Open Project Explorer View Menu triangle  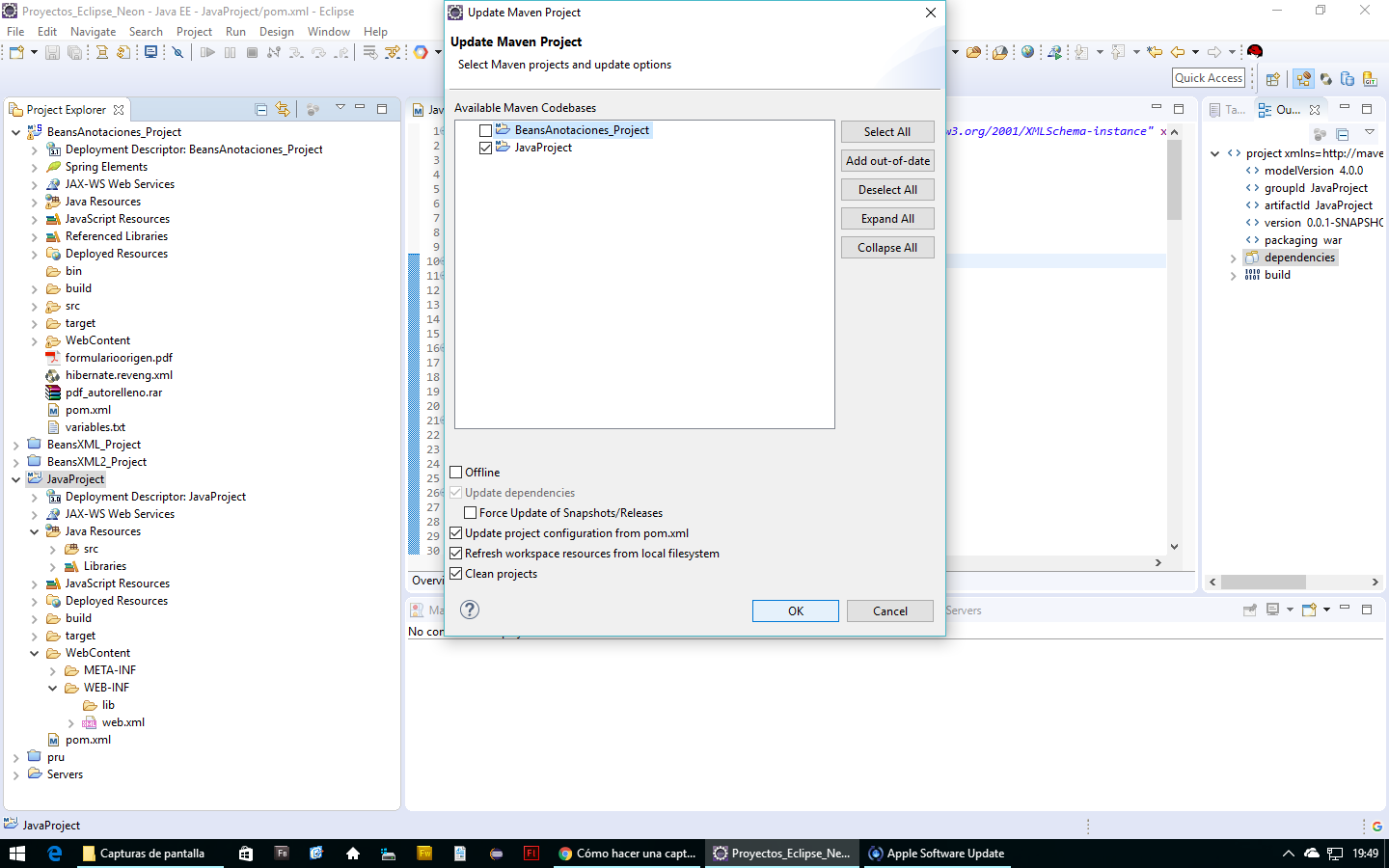(340, 108)
